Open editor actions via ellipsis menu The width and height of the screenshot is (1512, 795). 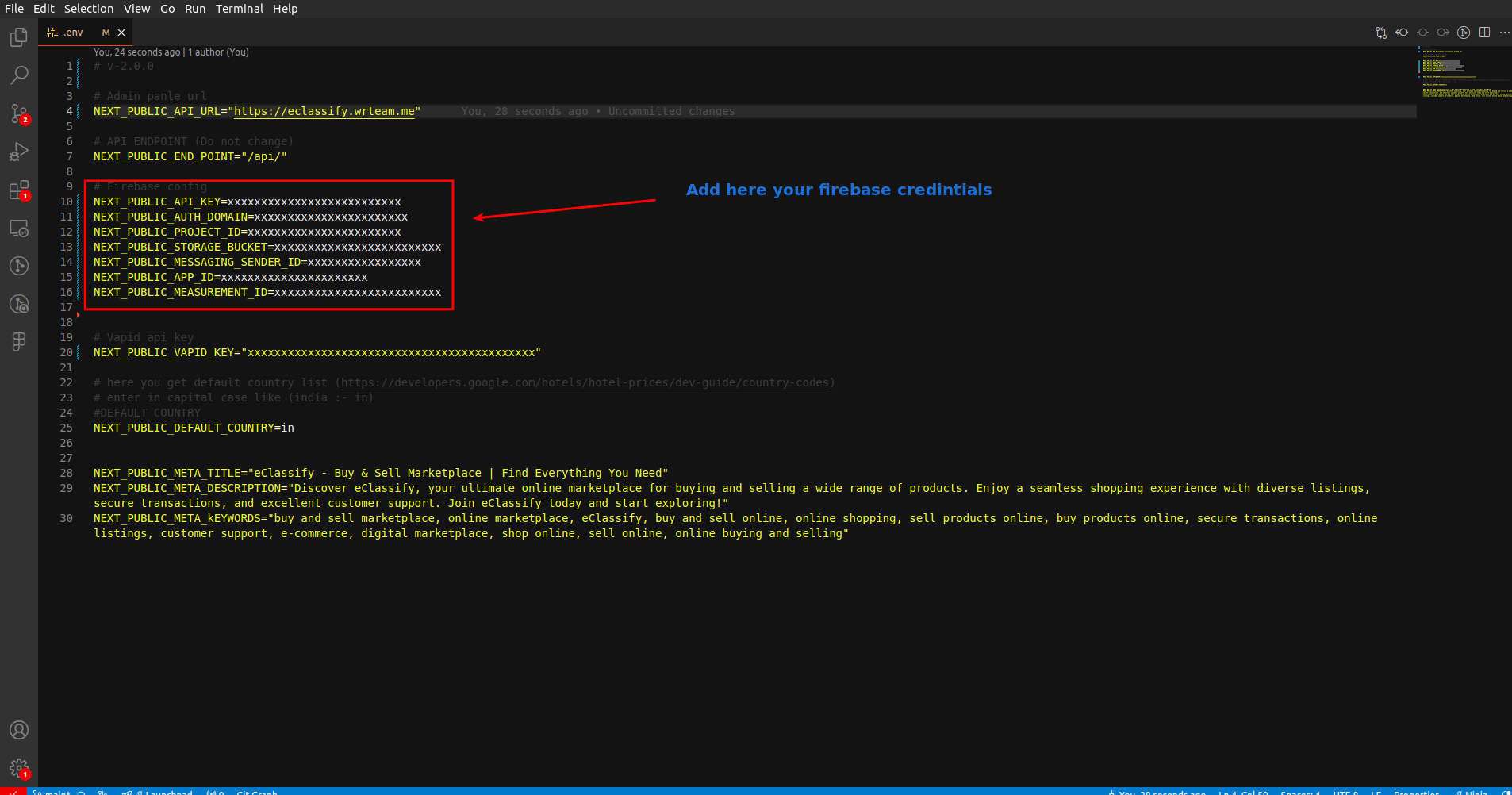(1505, 33)
